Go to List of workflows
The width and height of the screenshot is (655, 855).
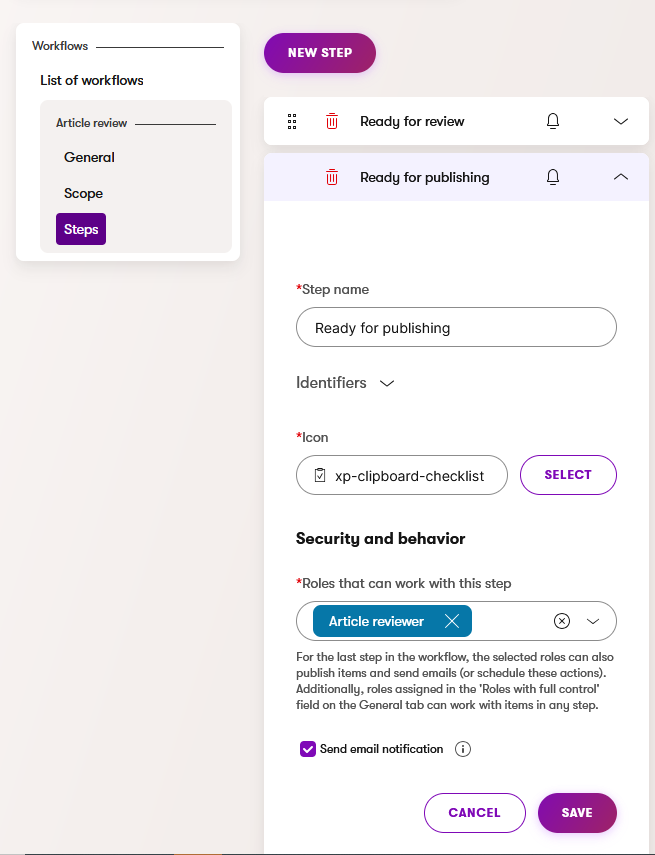click(x=92, y=80)
